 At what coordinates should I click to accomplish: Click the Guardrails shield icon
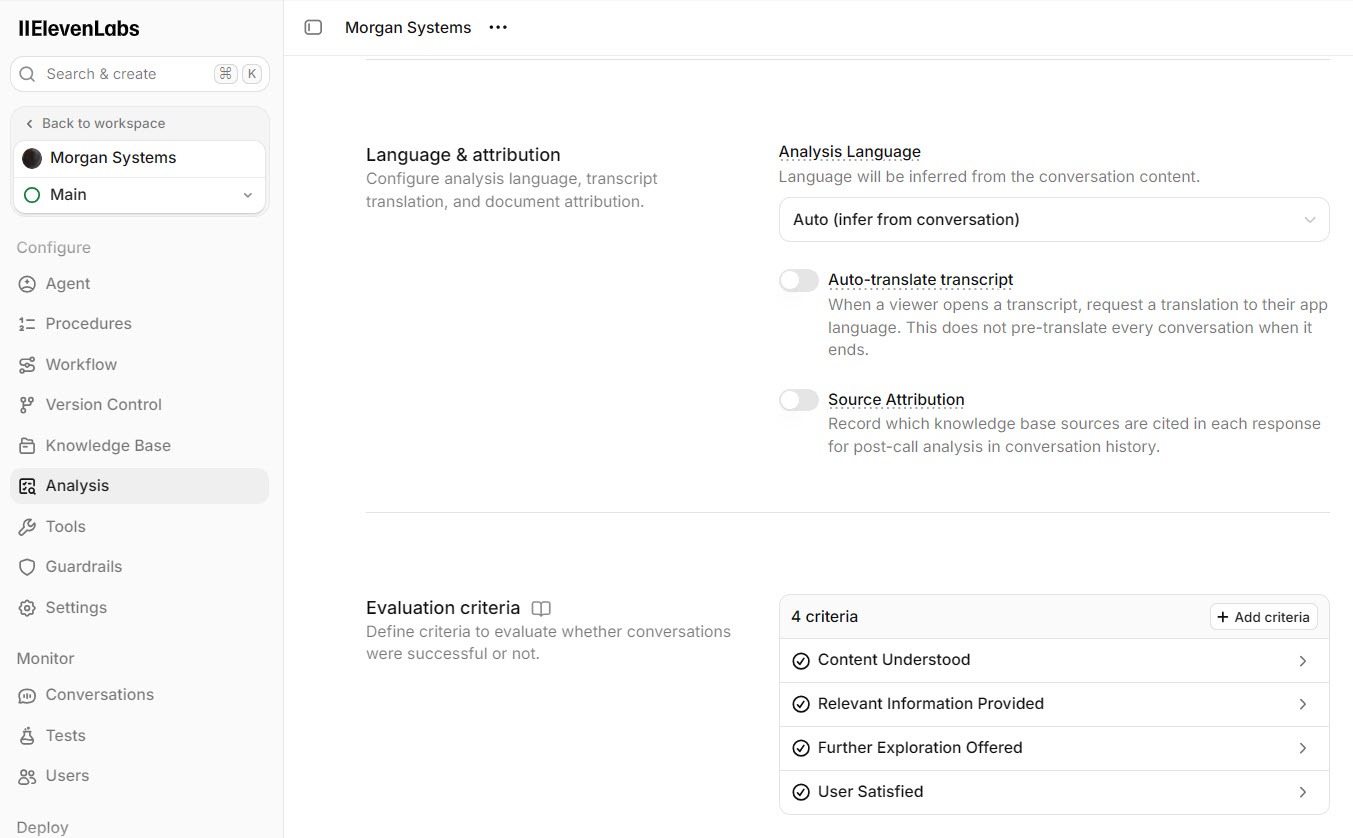pyautogui.click(x=27, y=567)
